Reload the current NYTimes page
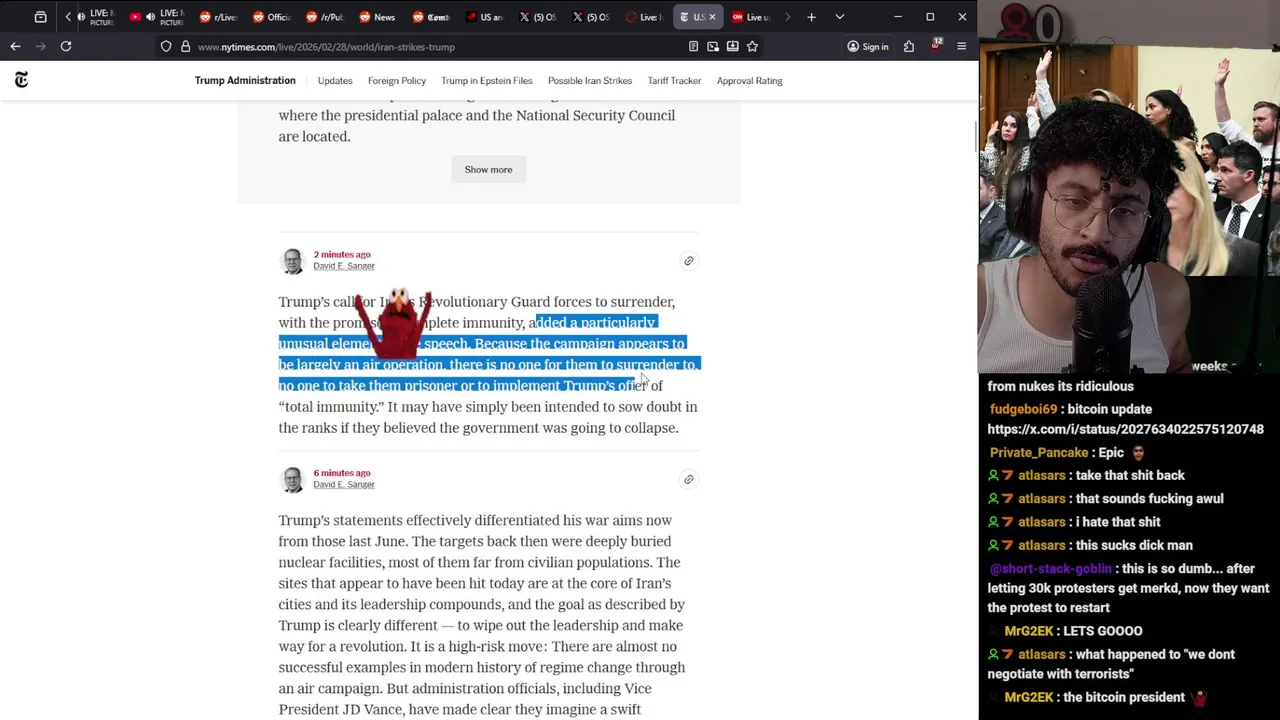This screenshot has height=720, width=1280. (x=66, y=46)
